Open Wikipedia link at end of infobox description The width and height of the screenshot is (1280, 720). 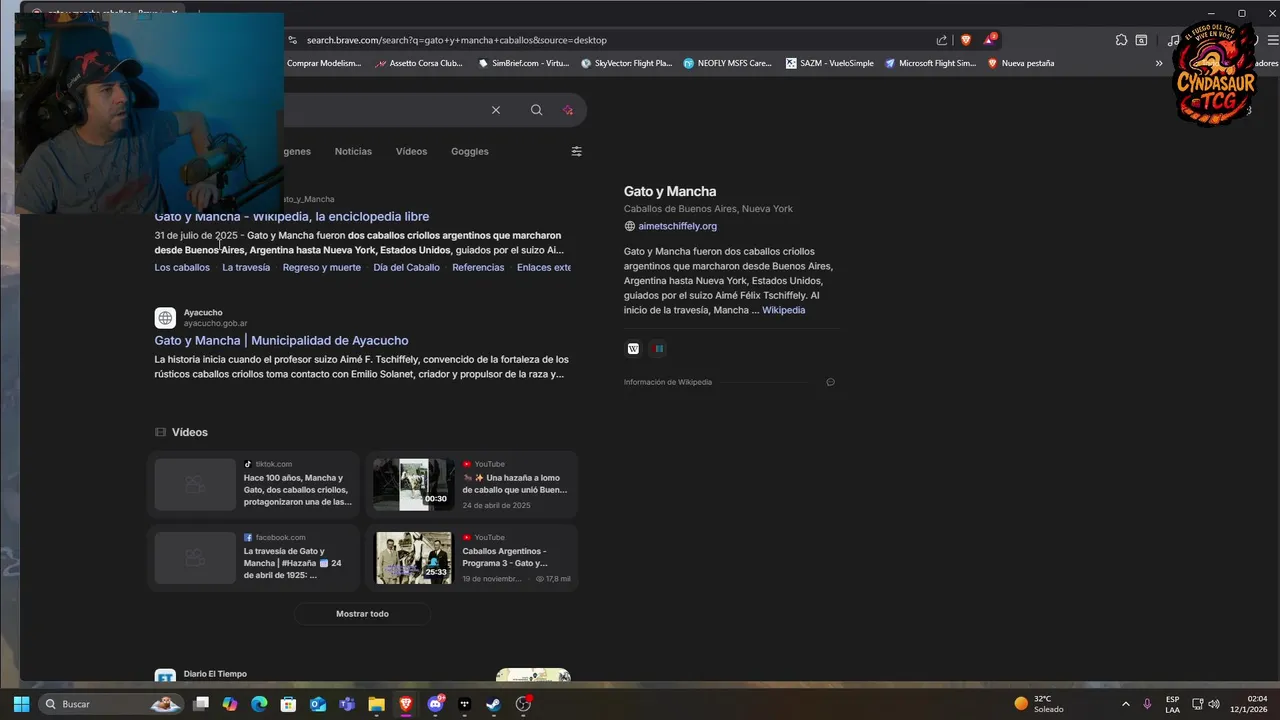pyautogui.click(x=783, y=310)
